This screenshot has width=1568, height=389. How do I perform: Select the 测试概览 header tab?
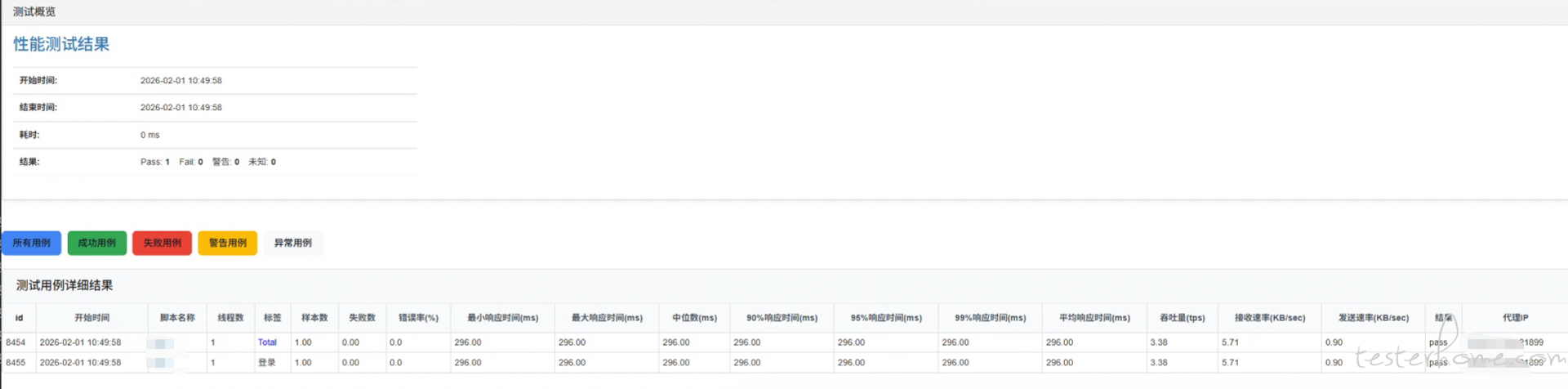click(x=34, y=11)
